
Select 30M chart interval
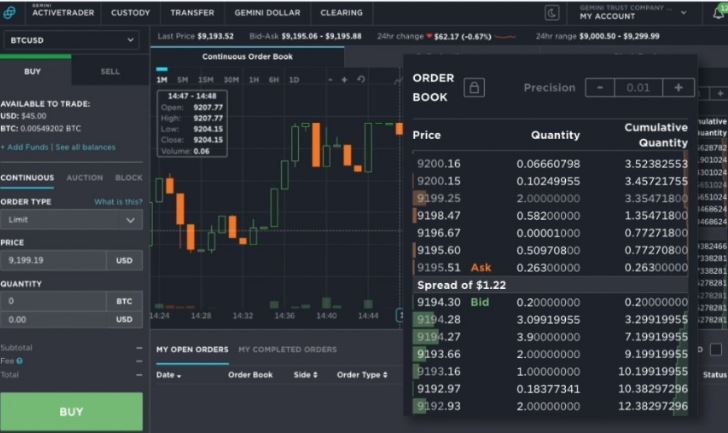tap(231, 80)
